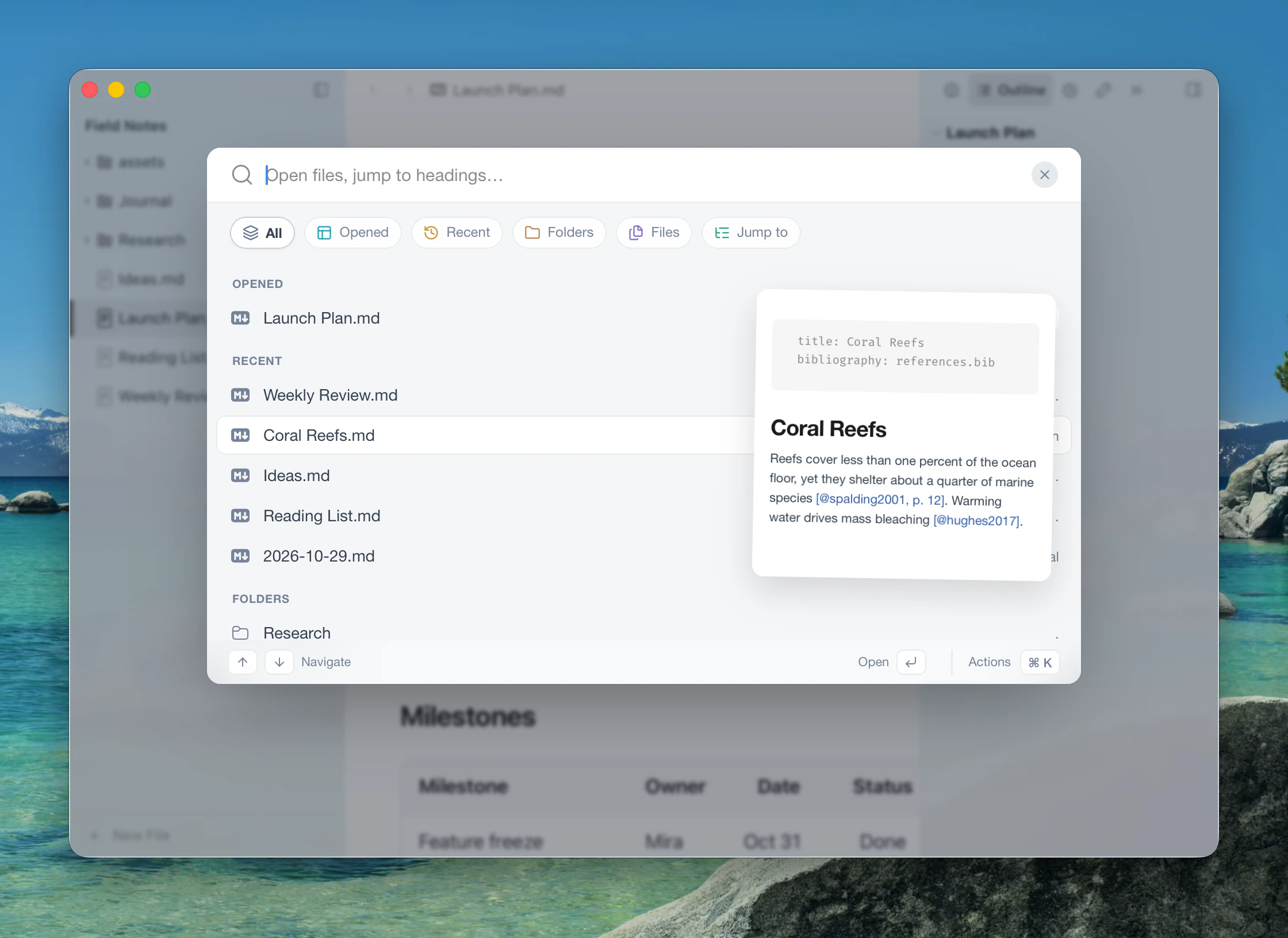Filter results by Recent
The image size is (1288, 938).
pyautogui.click(x=457, y=233)
